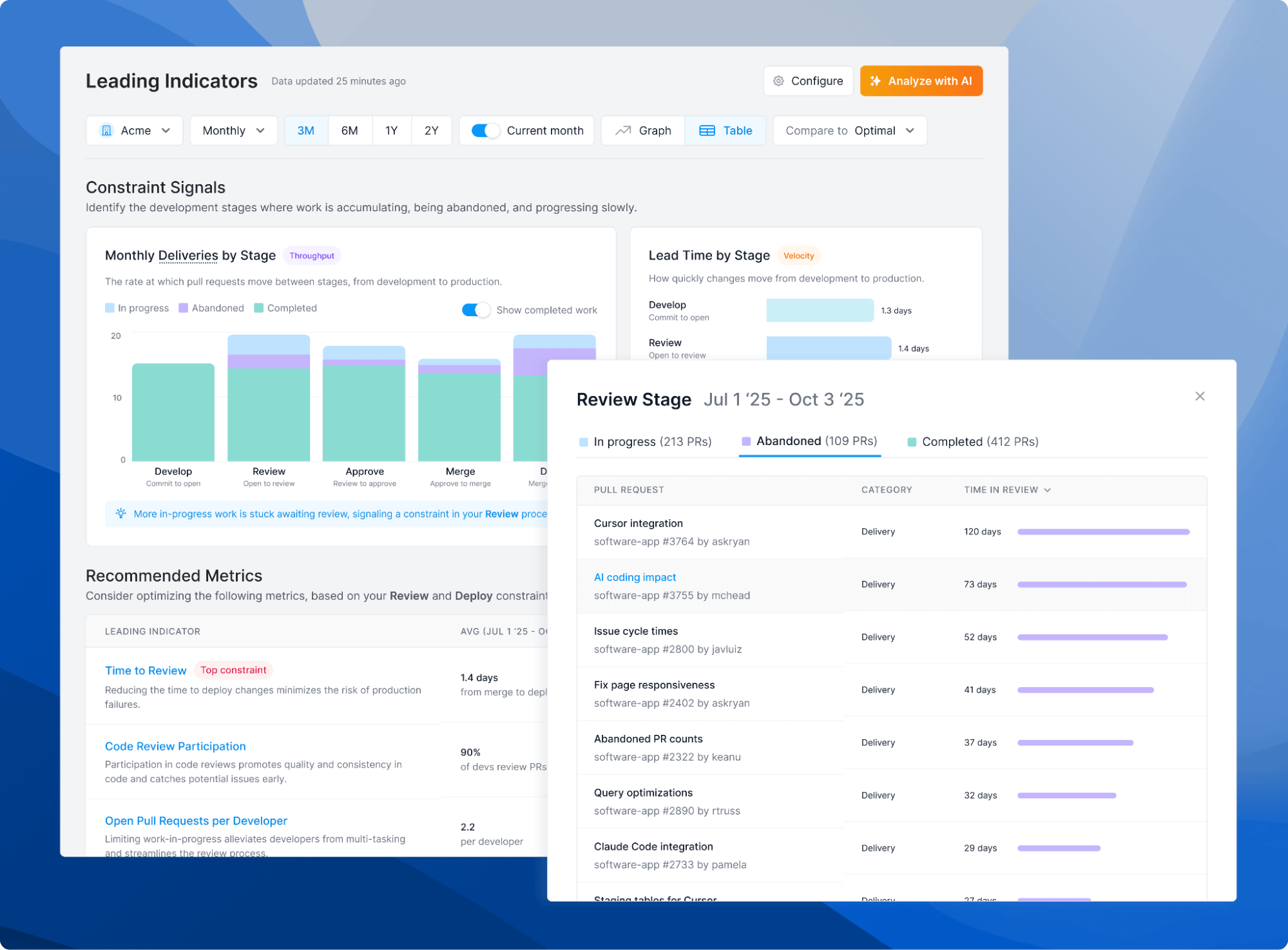Click the Table view icon
The image size is (1288, 950).
(x=707, y=131)
